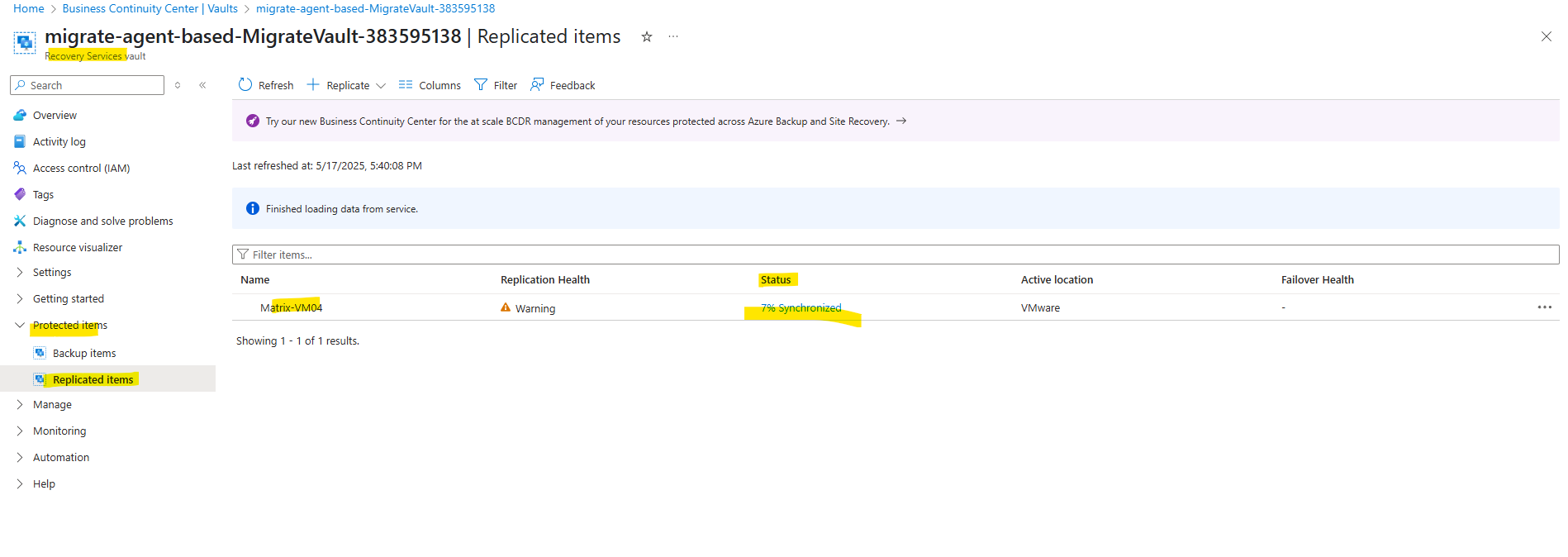
Task: Sort by the Status column header
Action: (x=776, y=280)
